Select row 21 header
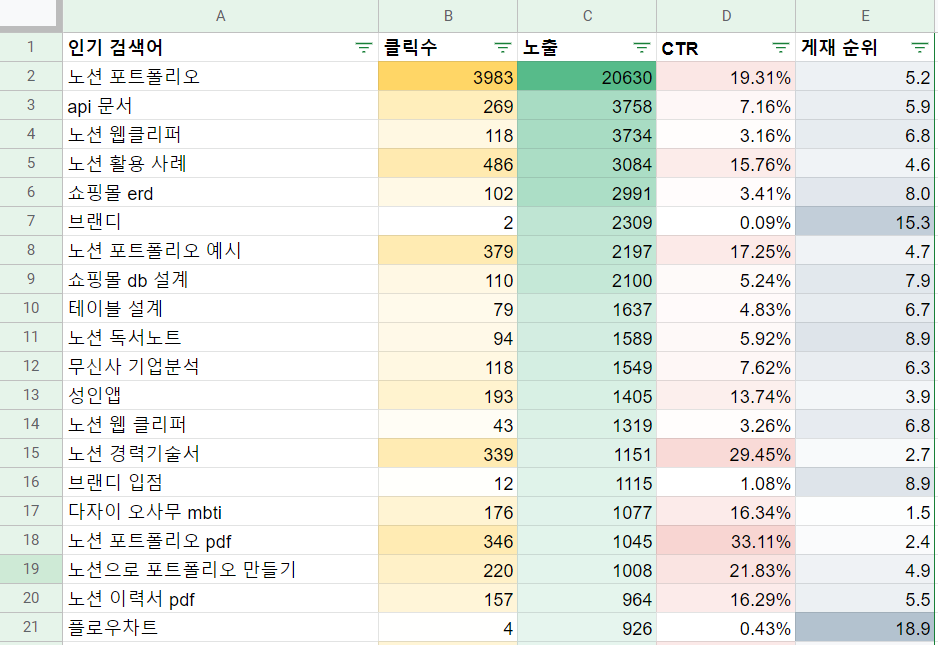The width and height of the screenshot is (938, 645). (31, 627)
